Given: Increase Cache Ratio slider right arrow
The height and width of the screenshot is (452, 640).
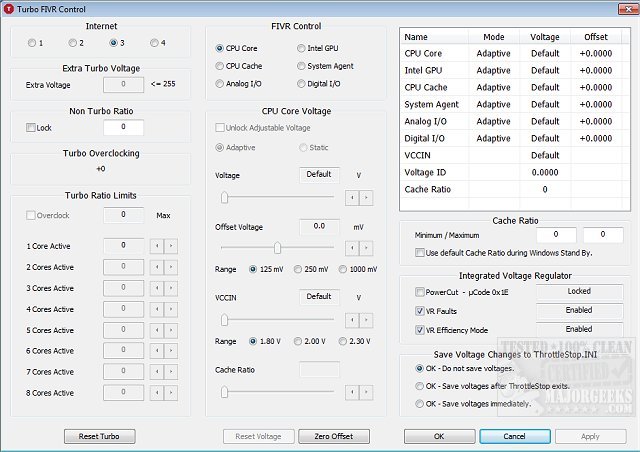Looking at the screenshot, I should pos(366,392).
